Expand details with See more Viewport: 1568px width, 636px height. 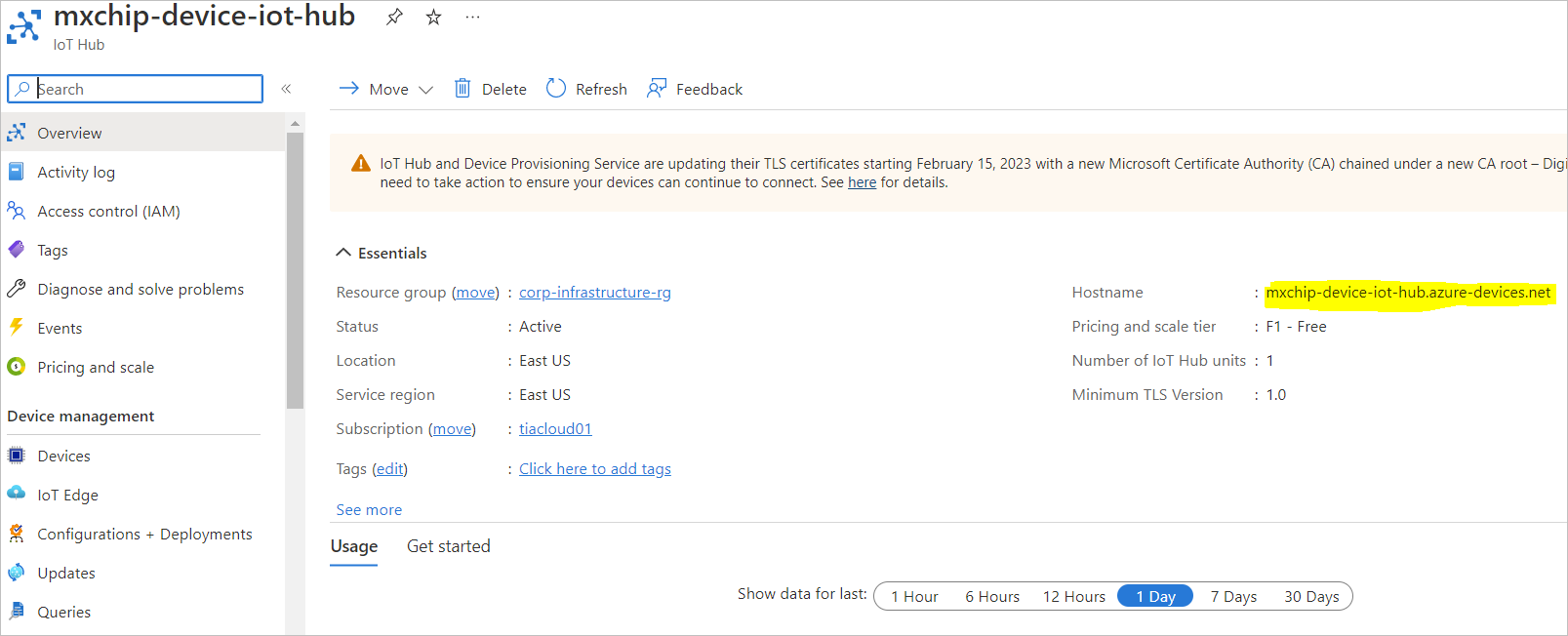(369, 509)
